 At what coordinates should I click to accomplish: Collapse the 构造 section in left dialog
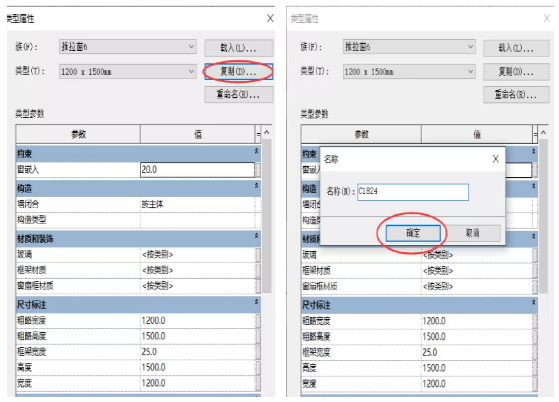256,186
